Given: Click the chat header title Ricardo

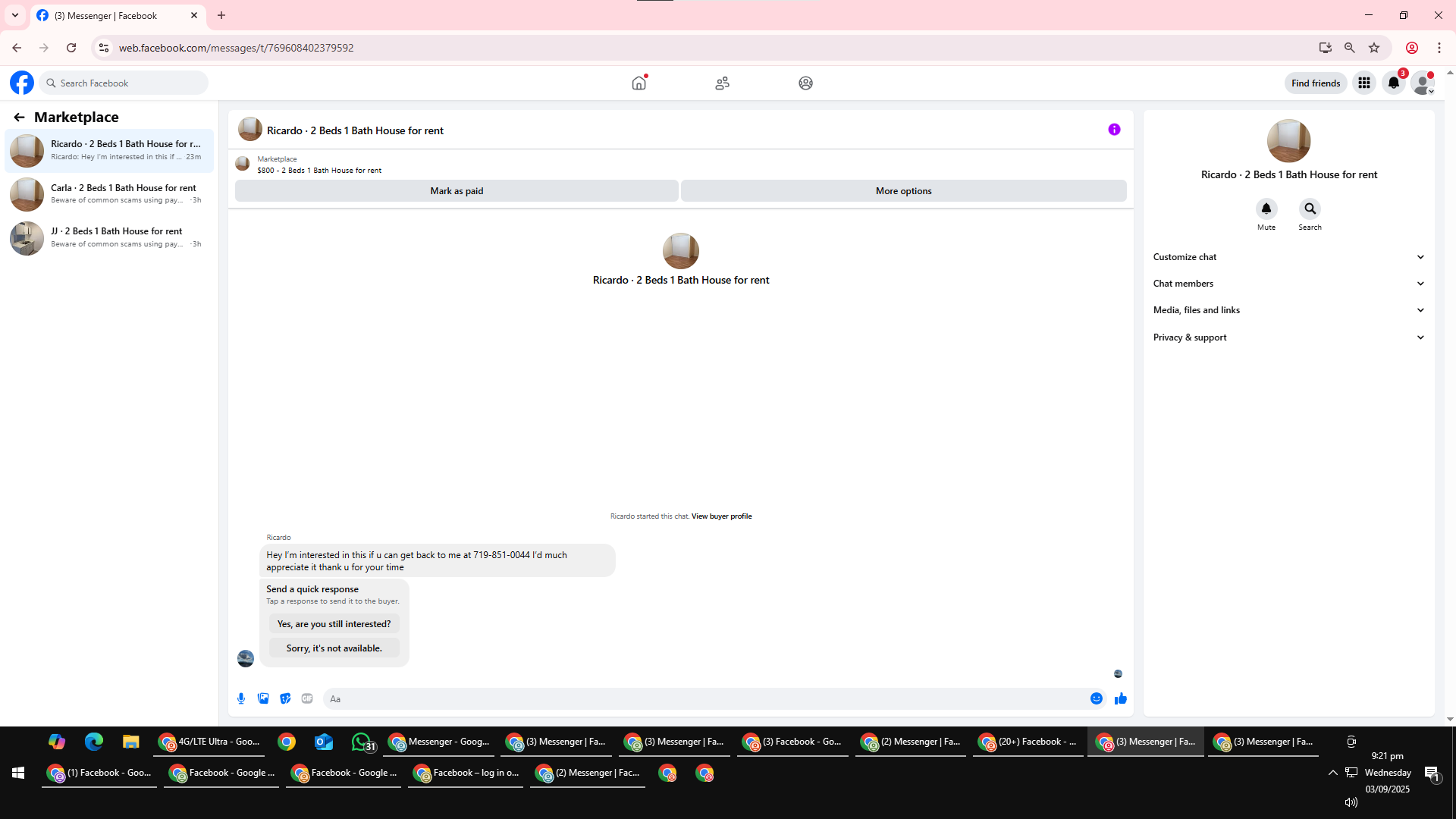Looking at the screenshot, I should 355,130.
